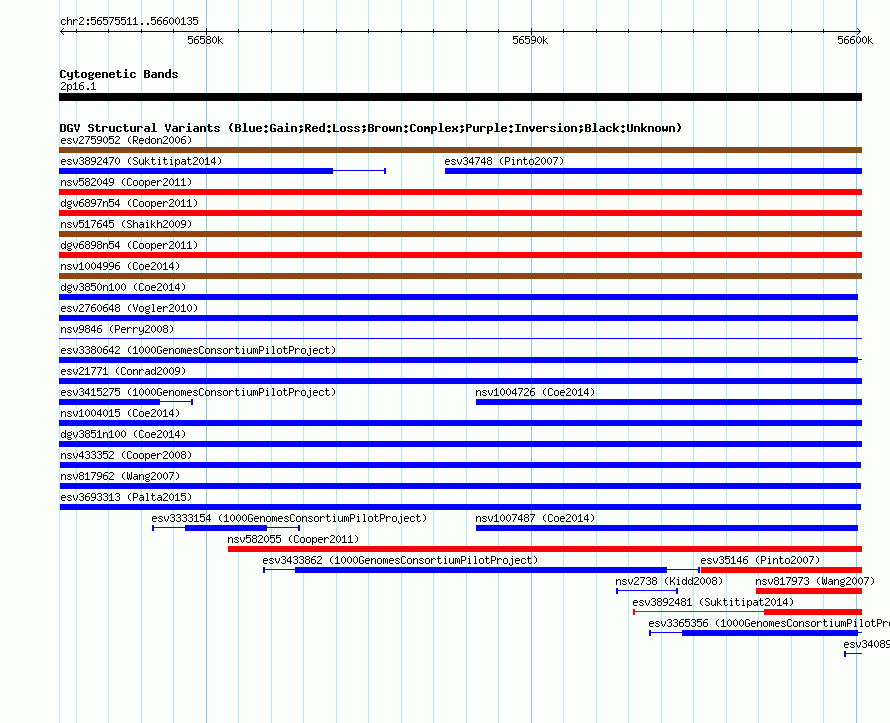The width and height of the screenshot is (890, 723).
Task: Click the chr2:56575511..56600135 region label
Action: tap(129, 21)
